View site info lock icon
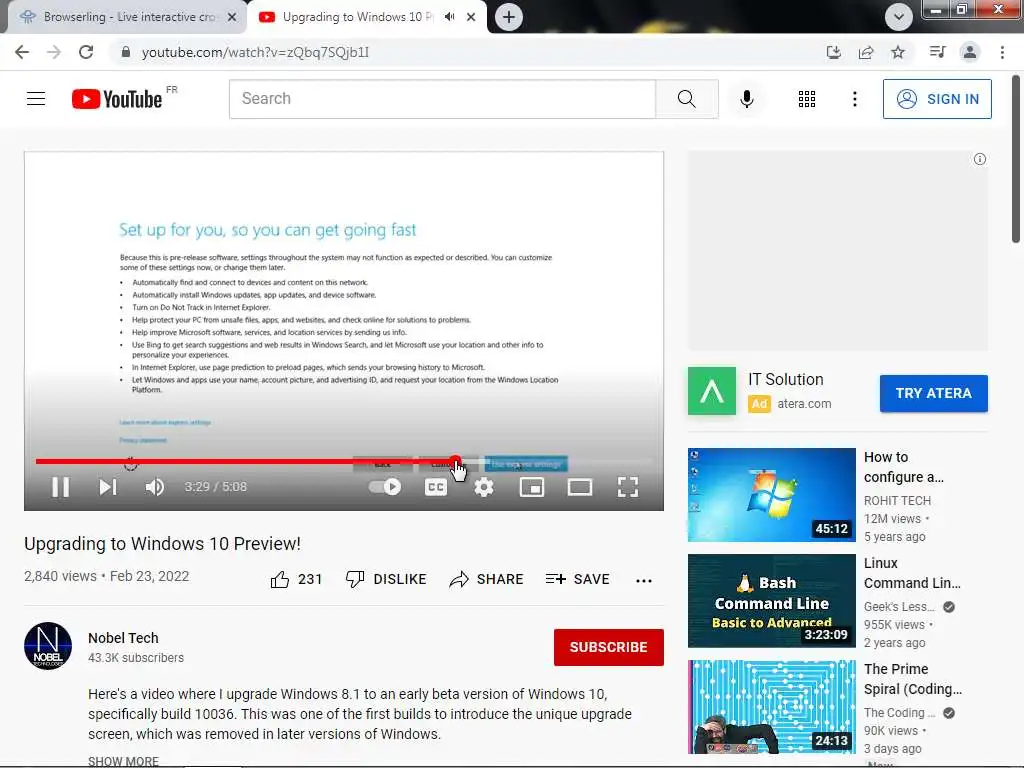1024x768 pixels. coord(126,52)
